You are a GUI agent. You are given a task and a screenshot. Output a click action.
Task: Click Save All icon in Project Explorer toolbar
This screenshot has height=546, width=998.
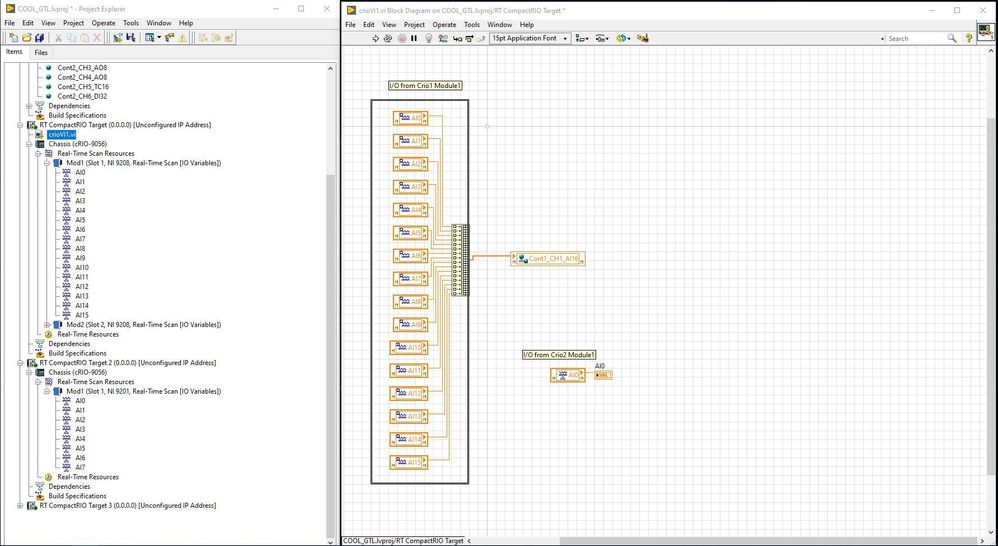coord(39,38)
